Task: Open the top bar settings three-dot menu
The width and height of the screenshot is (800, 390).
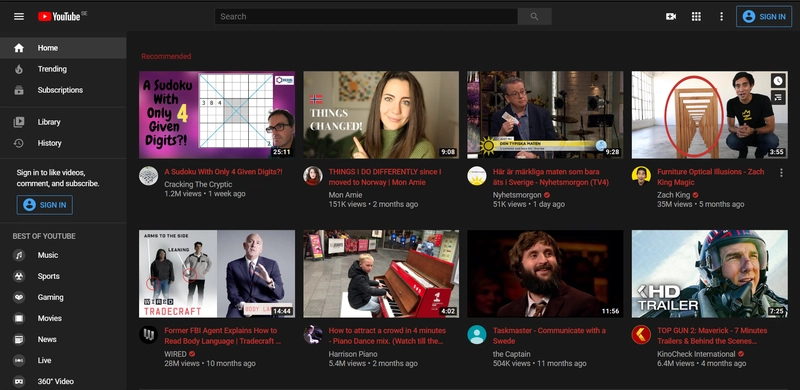Action: point(721,16)
